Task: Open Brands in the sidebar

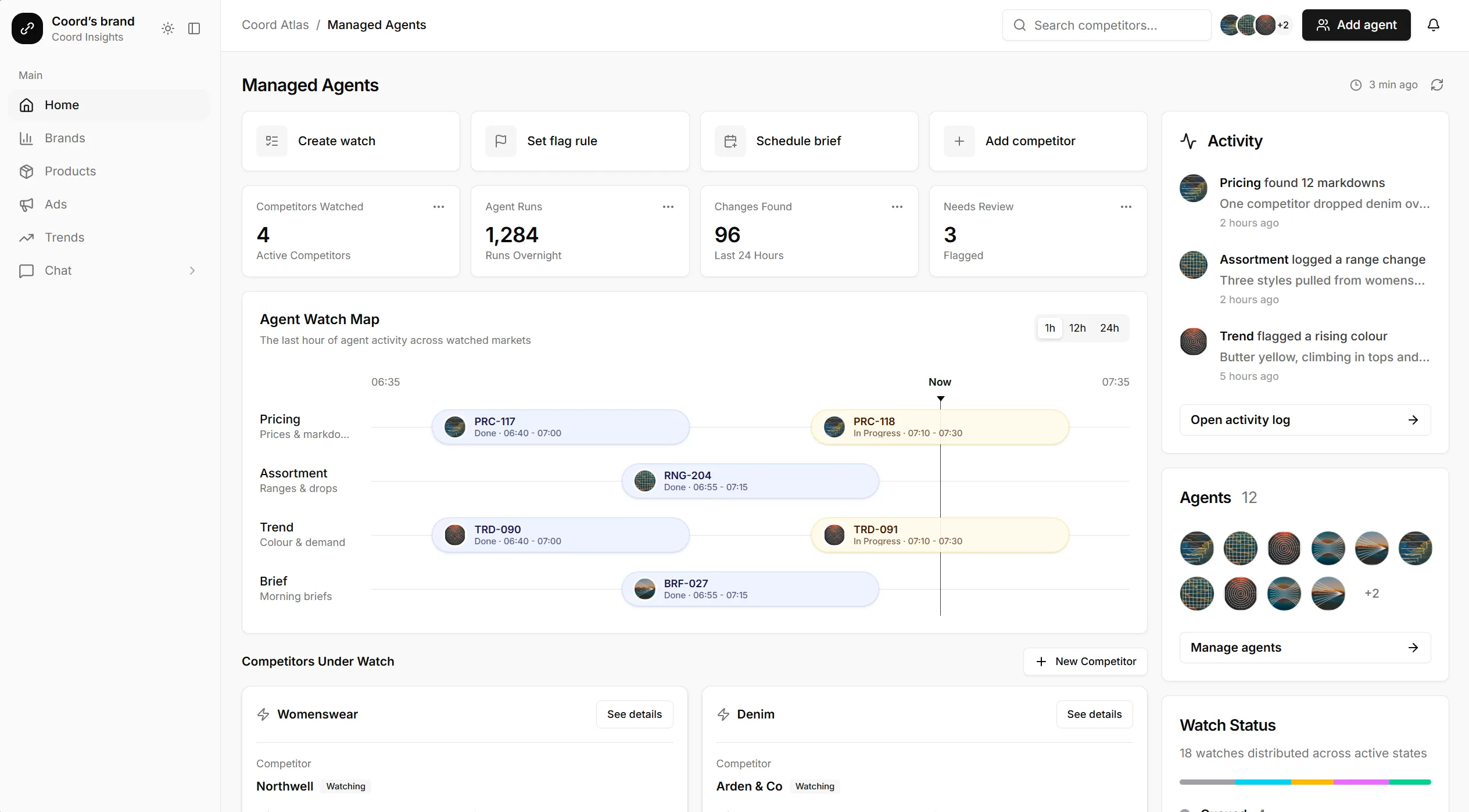Action: tap(109, 138)
